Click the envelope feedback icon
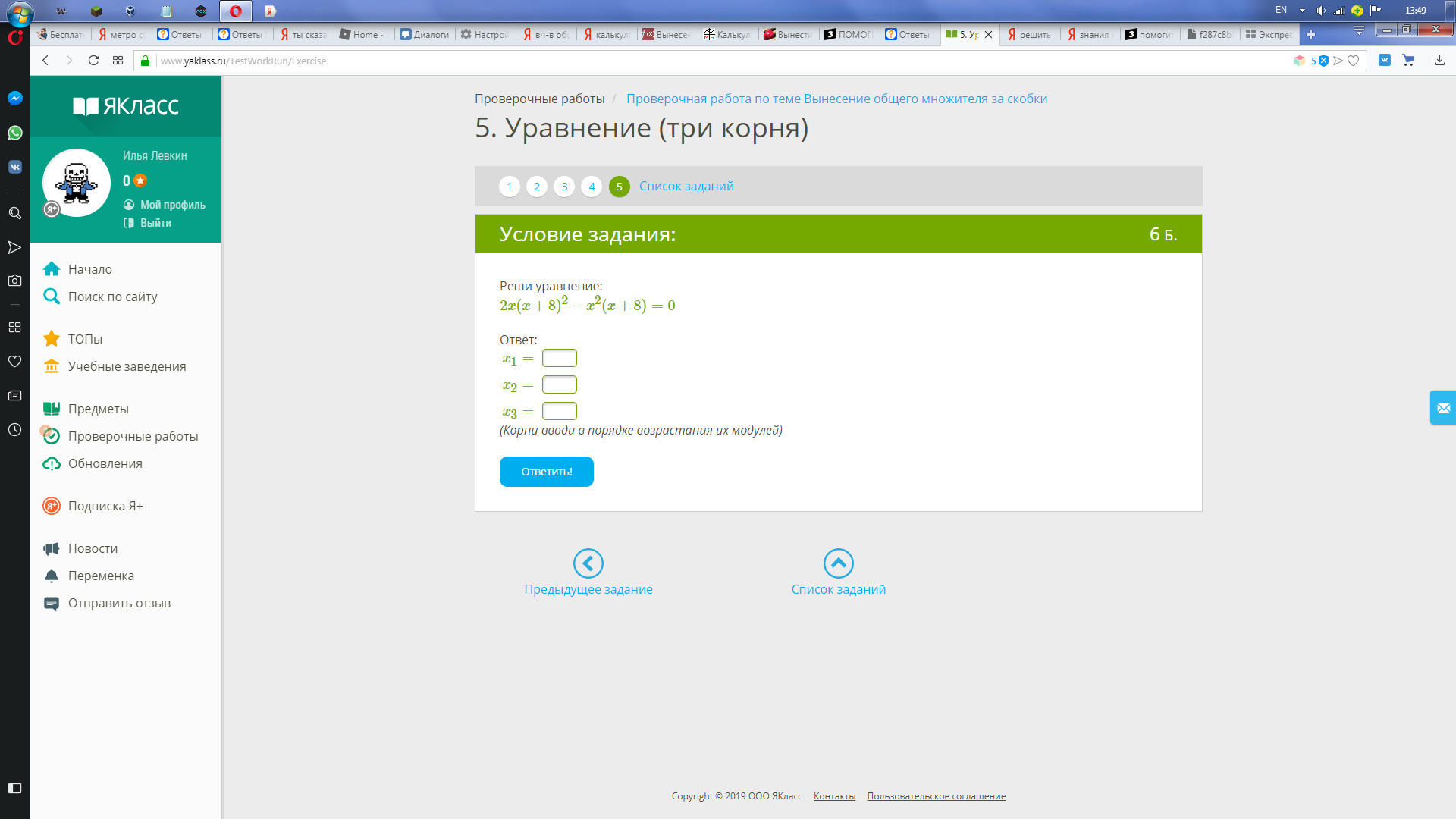The image size is (1456, 819). coord(1442,408)
